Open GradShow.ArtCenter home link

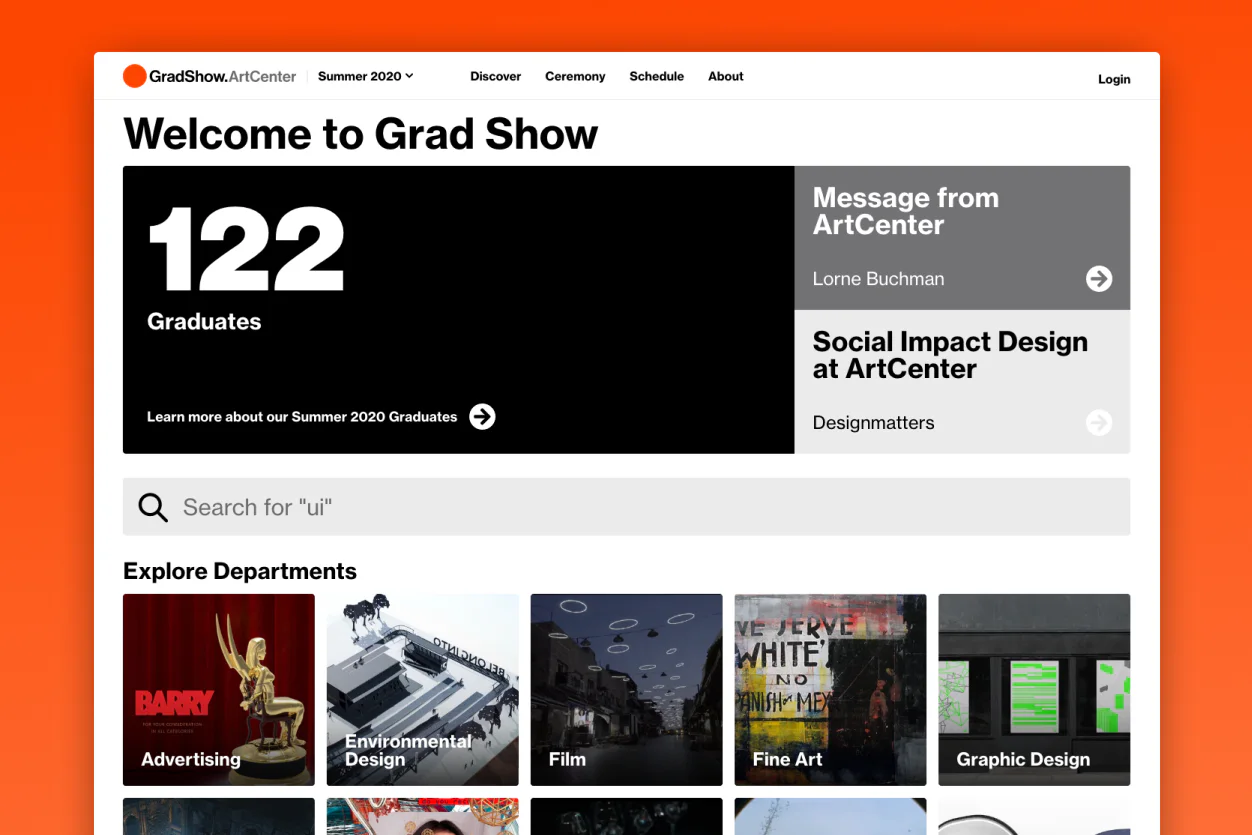210,76
